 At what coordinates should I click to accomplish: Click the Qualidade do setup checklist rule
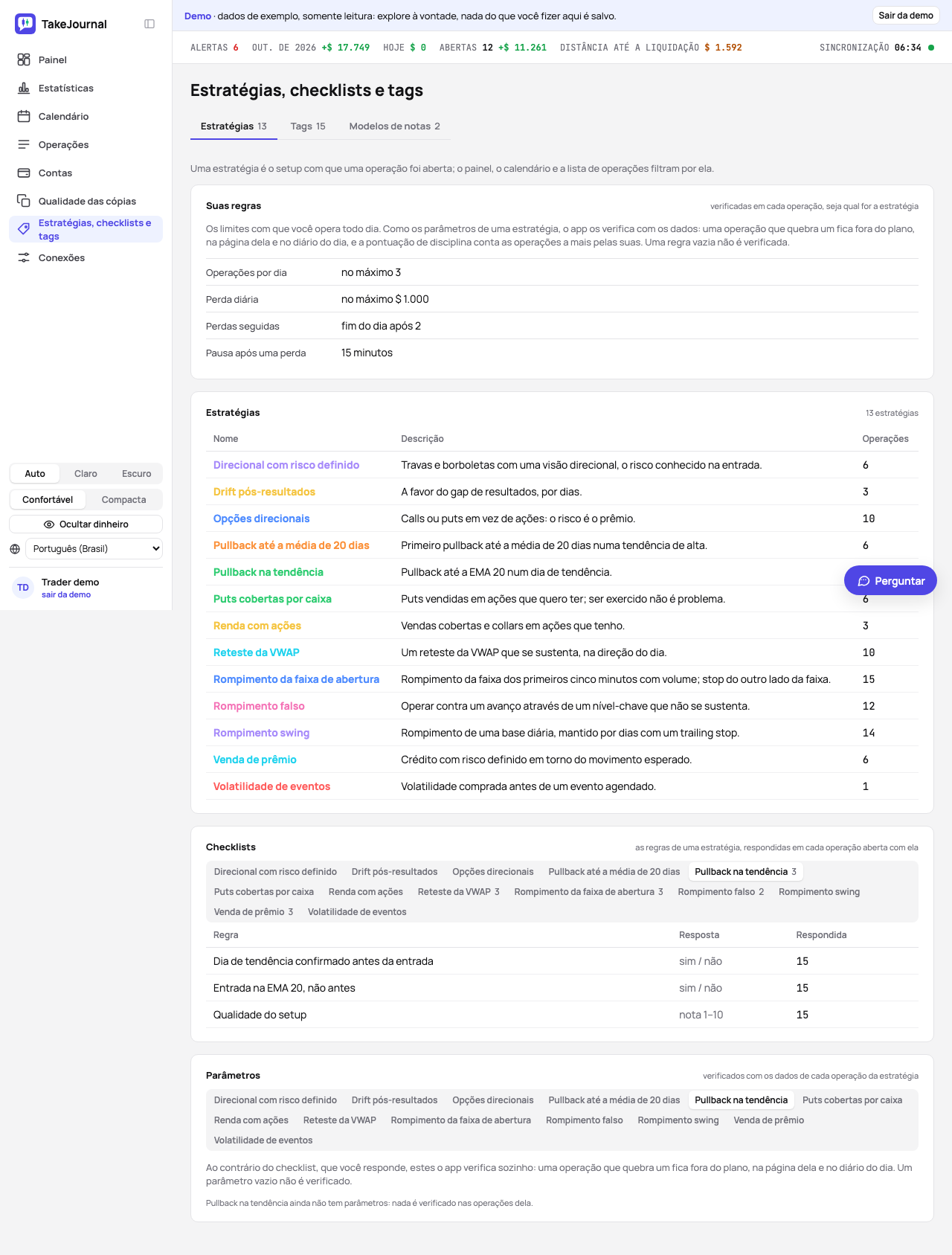(x=260, y=1015)
